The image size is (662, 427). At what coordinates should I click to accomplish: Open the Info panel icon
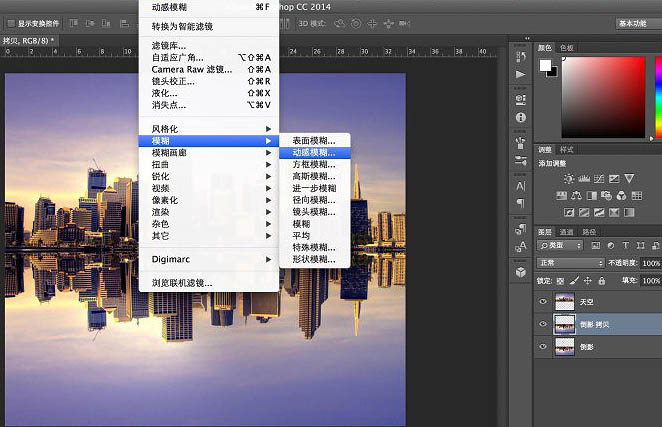tap(521, 117)
